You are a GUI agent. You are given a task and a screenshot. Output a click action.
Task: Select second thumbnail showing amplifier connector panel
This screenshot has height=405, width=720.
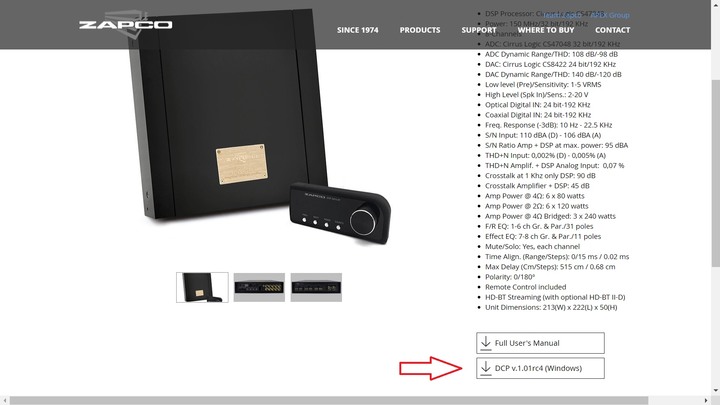(x=259, y=287)
